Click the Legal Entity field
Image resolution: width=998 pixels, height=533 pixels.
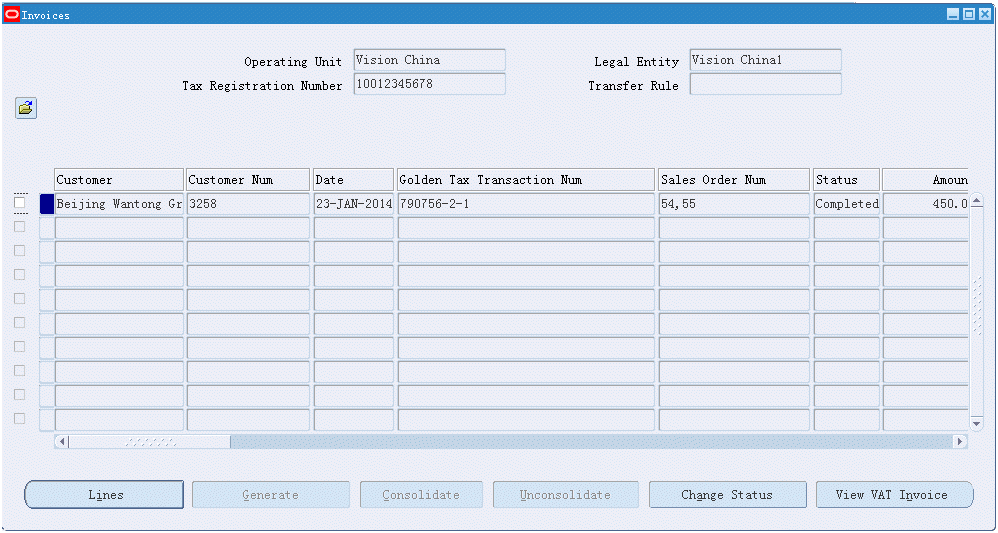(x=766, y=60)
